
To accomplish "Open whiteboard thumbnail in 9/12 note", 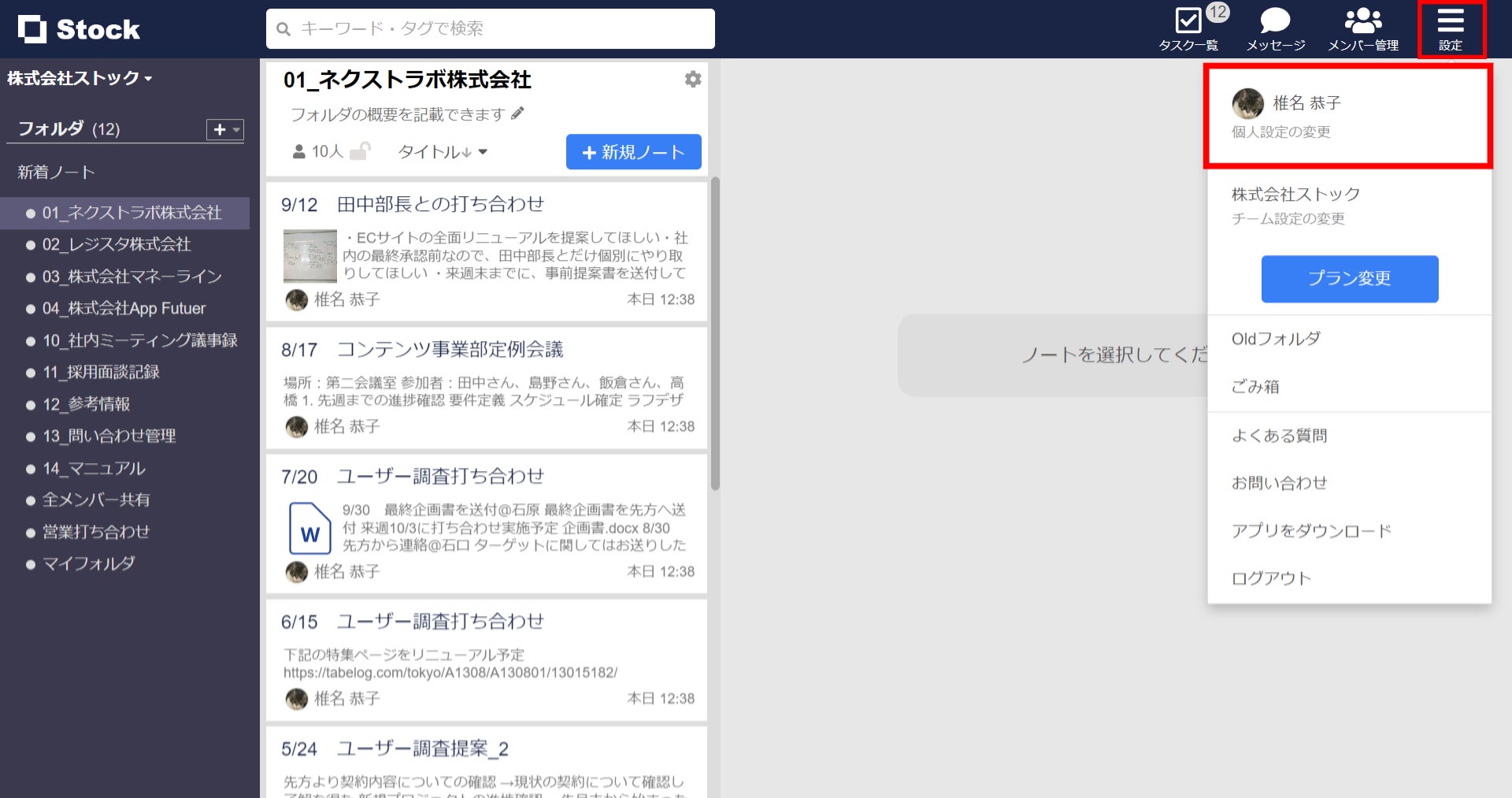I will pos(310,255).
